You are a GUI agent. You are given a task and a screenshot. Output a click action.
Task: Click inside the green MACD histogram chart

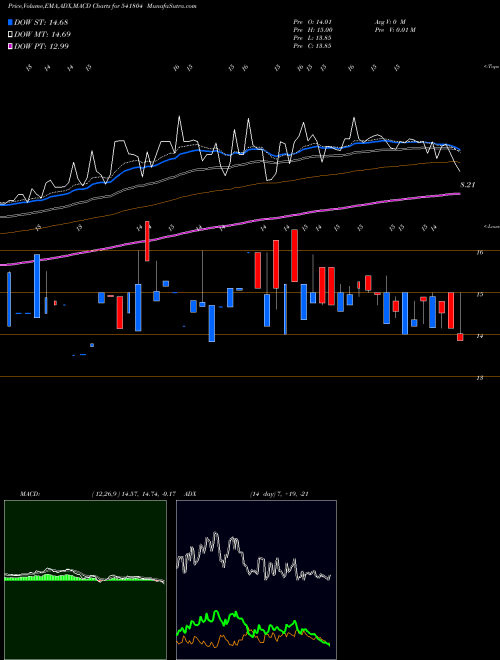point(85,580)
